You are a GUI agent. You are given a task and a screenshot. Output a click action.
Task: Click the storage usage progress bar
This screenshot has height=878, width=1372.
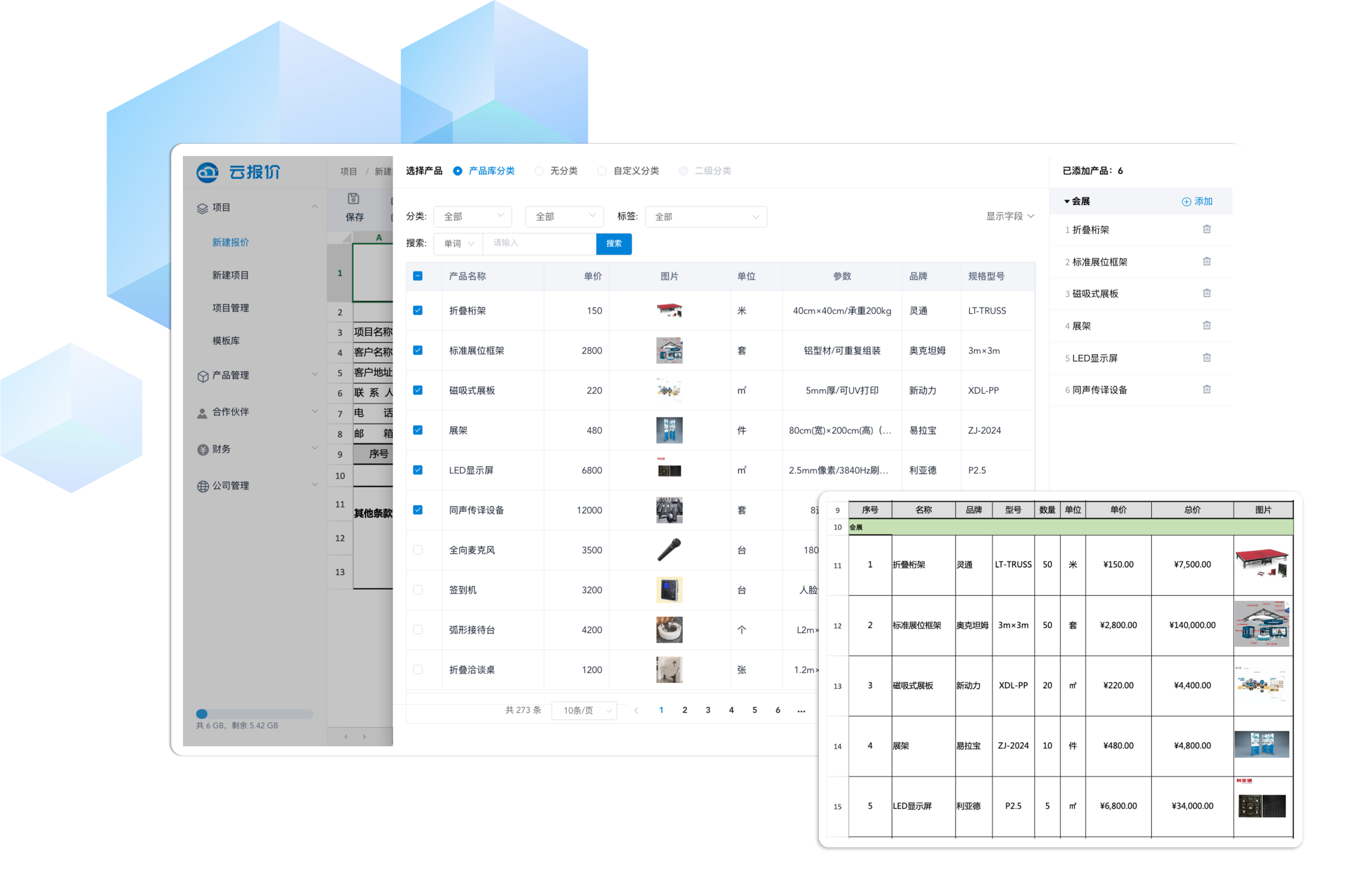tap(254, 713)
